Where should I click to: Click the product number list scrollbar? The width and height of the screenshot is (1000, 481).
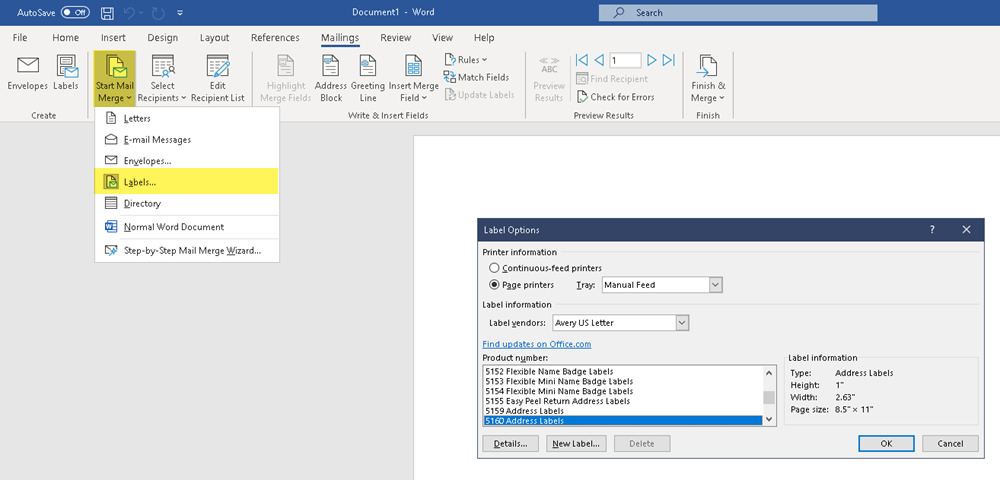[769, 396]
